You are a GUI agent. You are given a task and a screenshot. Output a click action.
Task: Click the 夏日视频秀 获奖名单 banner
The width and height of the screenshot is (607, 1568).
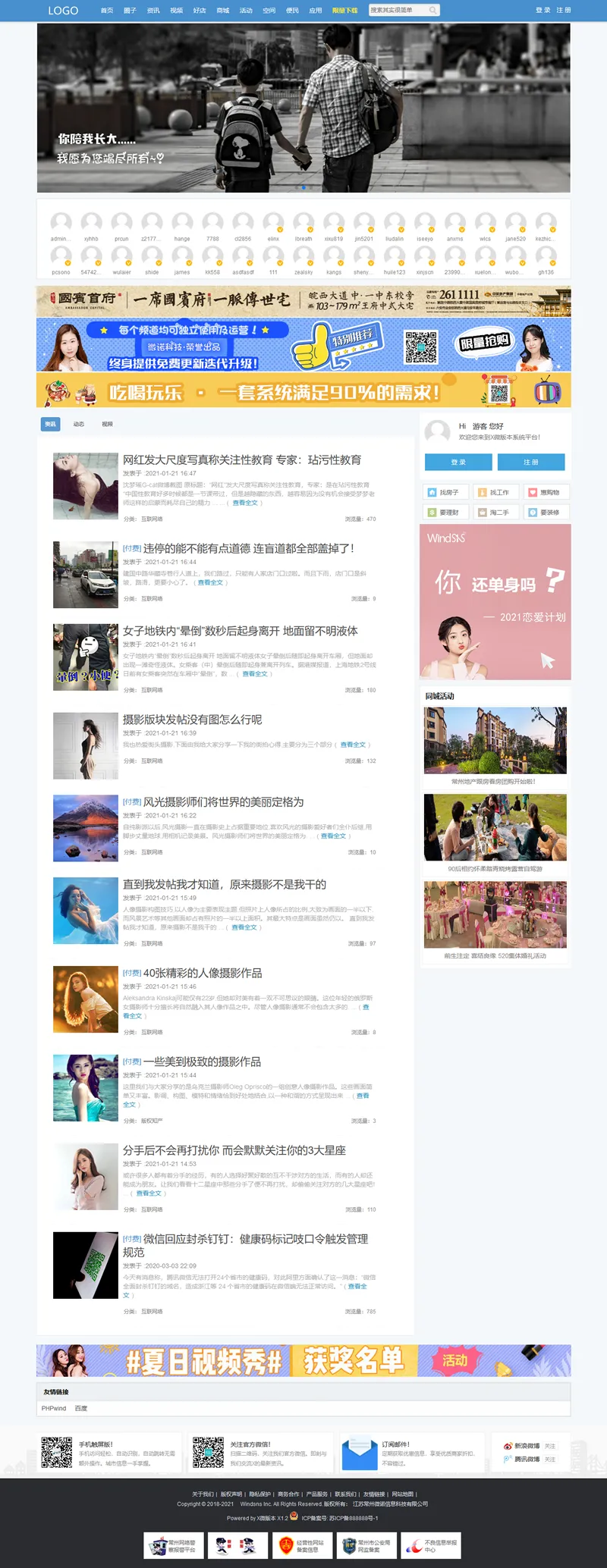pyautogui.click(x=303, y=1360)
